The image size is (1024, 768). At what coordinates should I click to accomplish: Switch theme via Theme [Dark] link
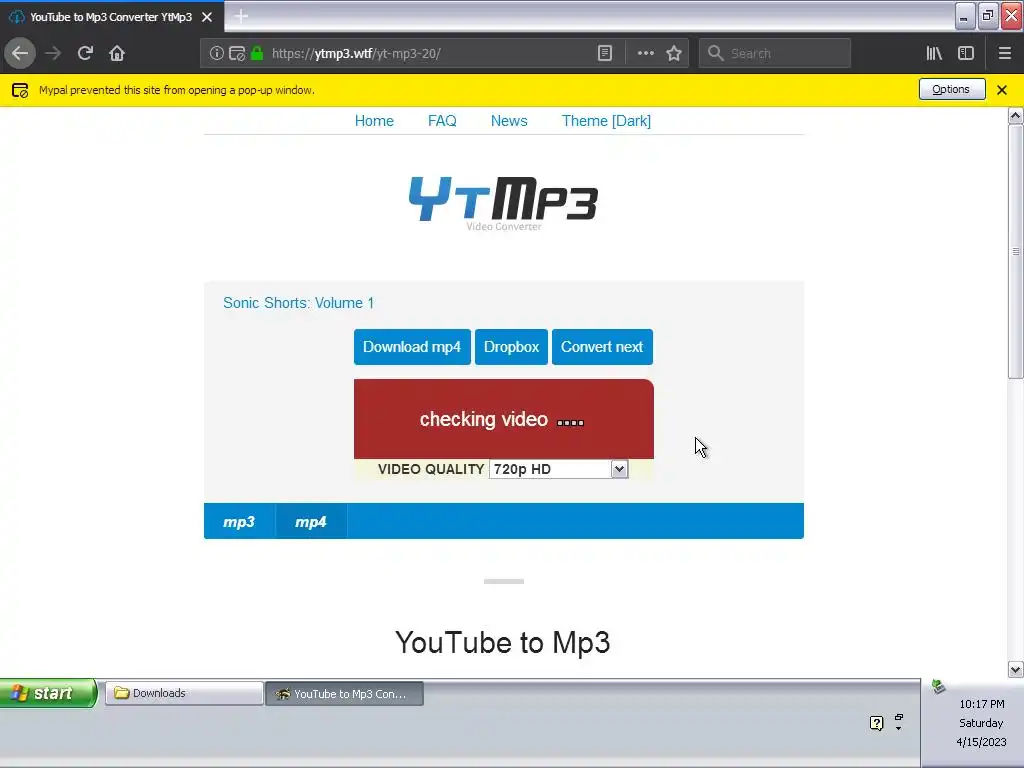[x=606, y=121]
